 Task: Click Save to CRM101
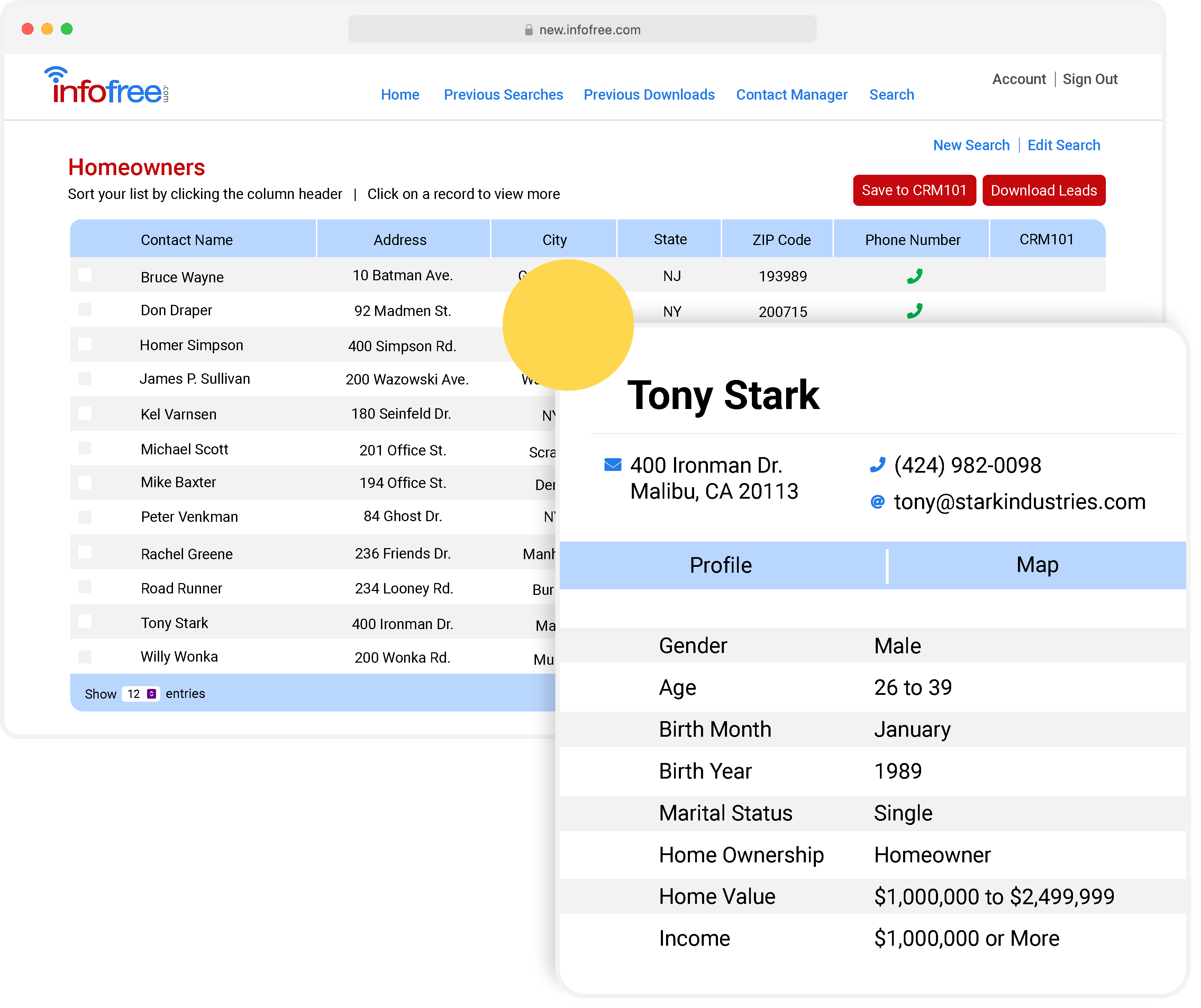click(914, 190)
